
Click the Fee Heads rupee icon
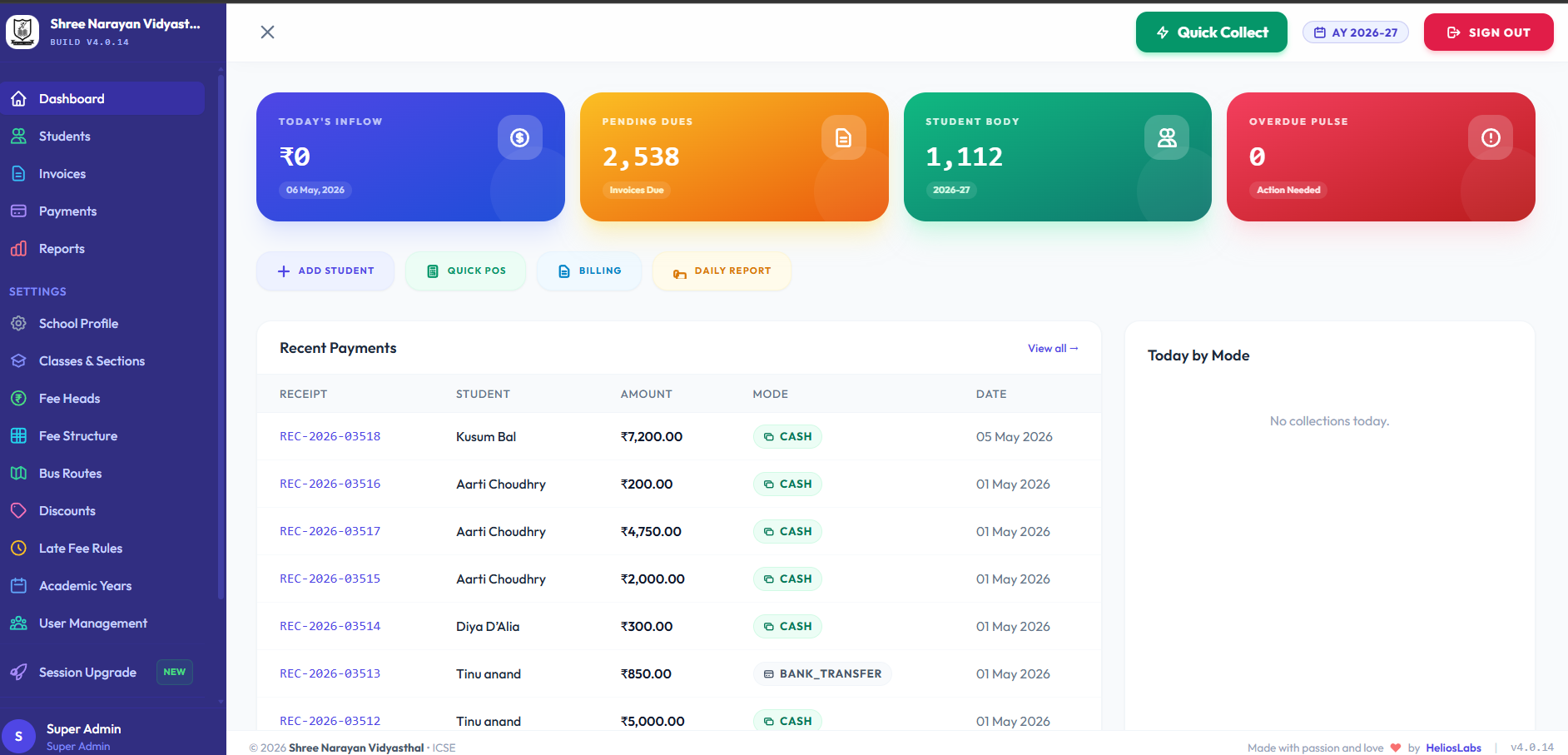point(18,398)
